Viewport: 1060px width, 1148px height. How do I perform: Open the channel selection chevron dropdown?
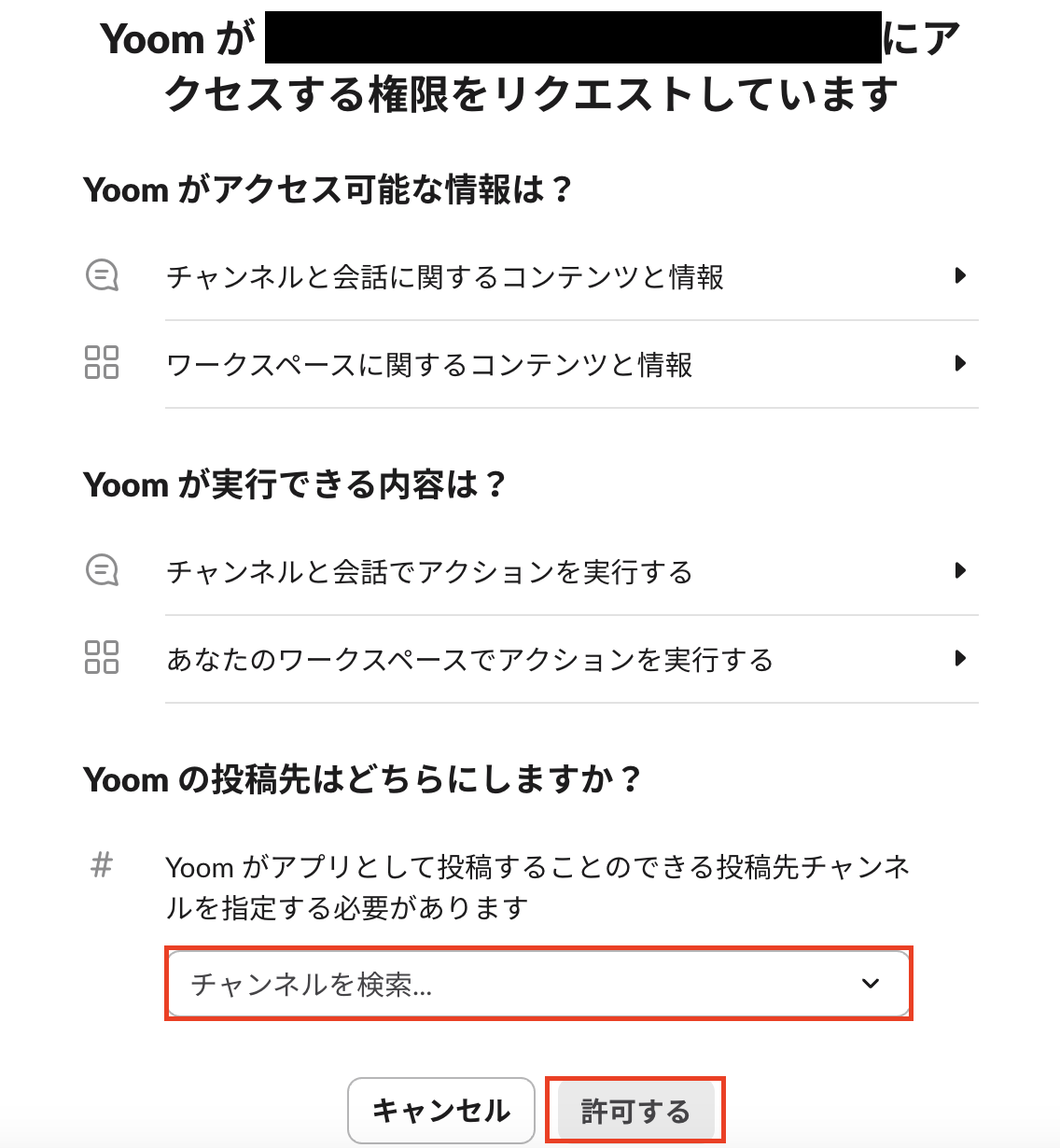[x=871, y=983]
